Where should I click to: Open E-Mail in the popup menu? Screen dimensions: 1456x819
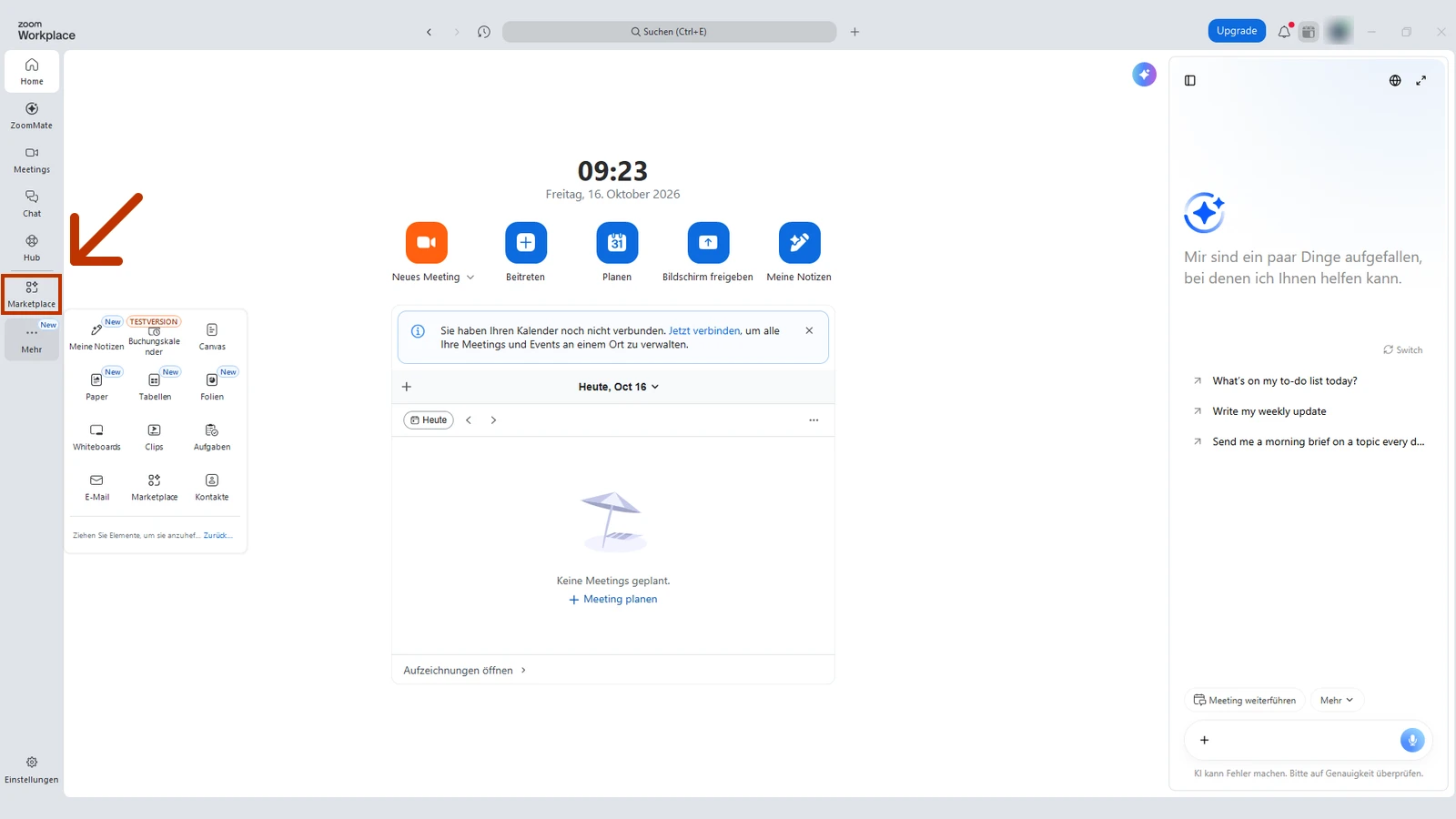coord(96,487)
